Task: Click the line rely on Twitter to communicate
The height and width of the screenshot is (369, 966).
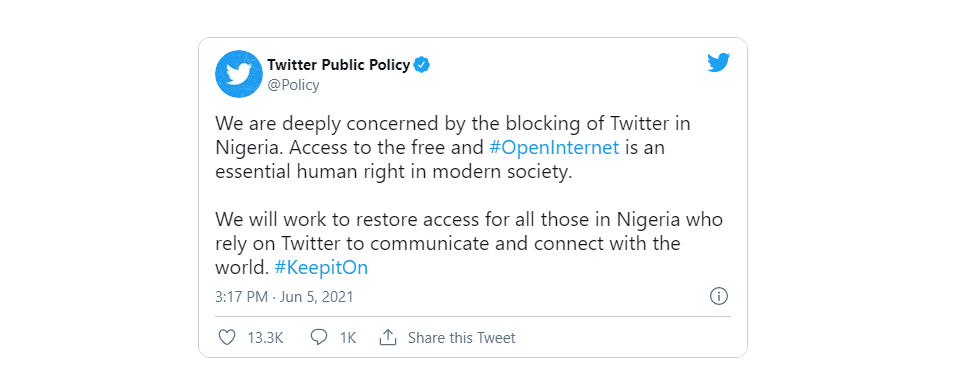Action: (448, 243)
